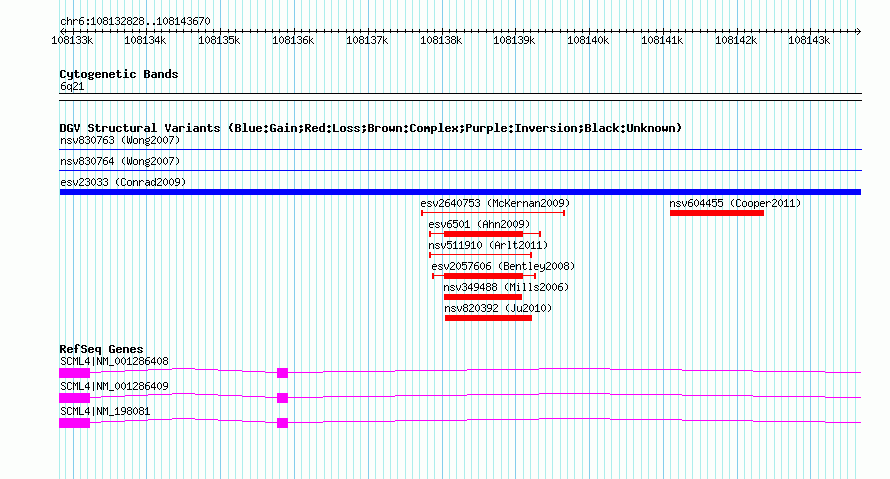Click the chr6:108132828..108143670 coordinates text
Screen dimensions: 890x479
[135, 21]
